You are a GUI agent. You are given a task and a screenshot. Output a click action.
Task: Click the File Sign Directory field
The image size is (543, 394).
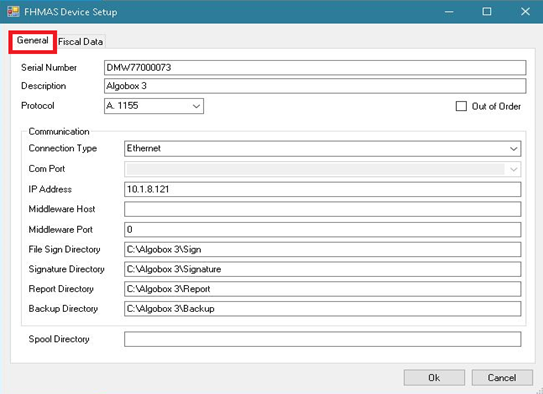[x=322, y=249]
